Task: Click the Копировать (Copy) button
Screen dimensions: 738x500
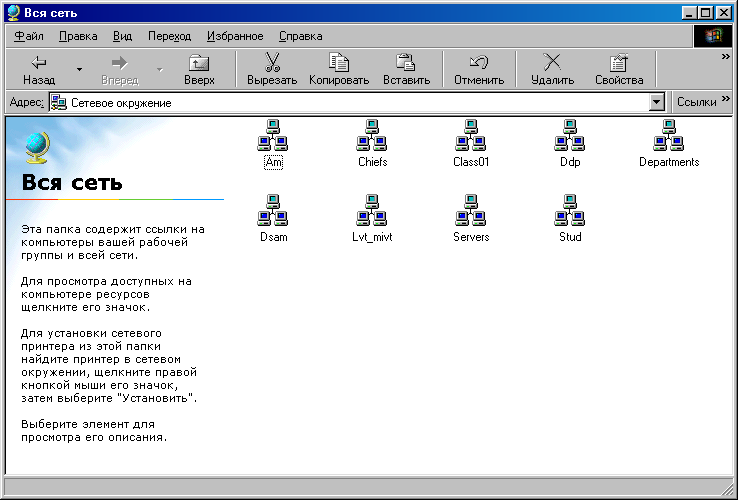Action: point(339,69)
